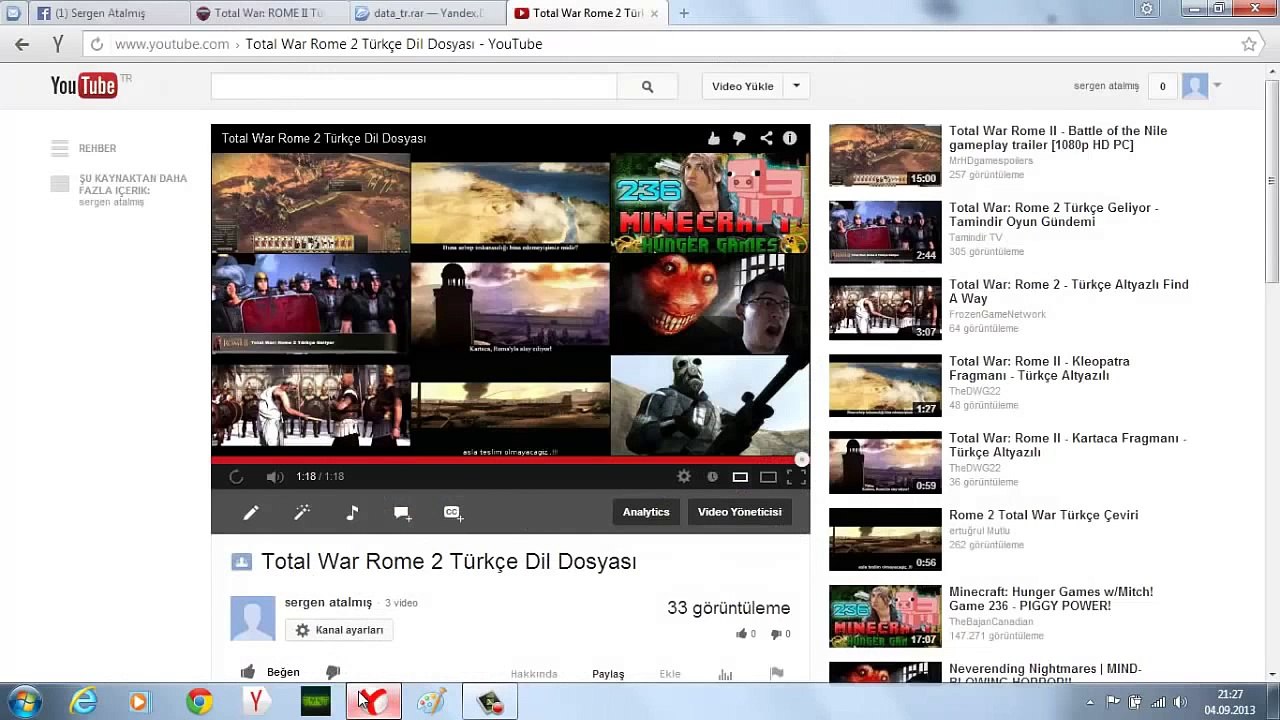
Task: Open Battle of the Nile gameplay trailer video
Action: pyautogui.click(x=1058, y=138)
